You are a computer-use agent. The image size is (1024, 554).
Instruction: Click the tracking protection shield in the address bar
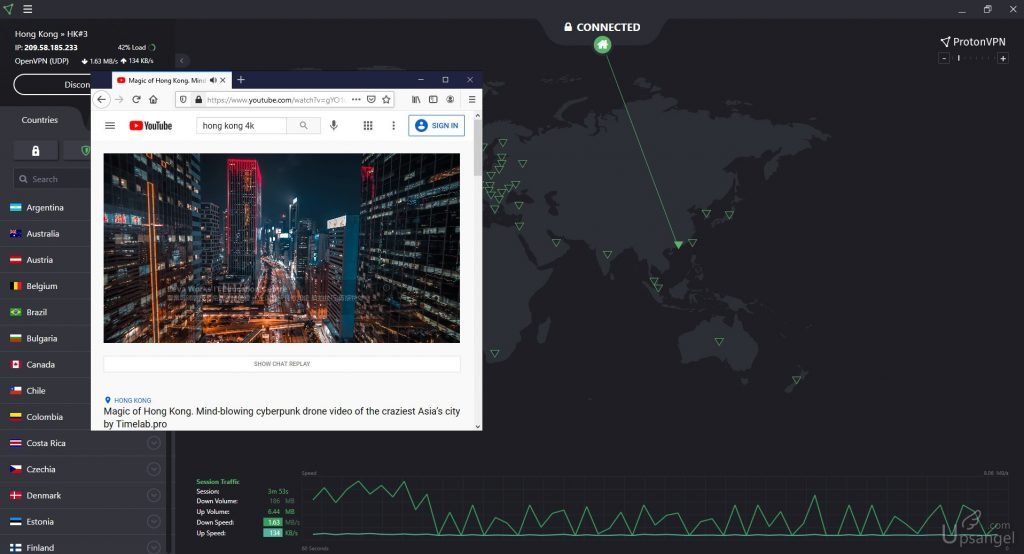pyautogui.click(x=183, y=99)
